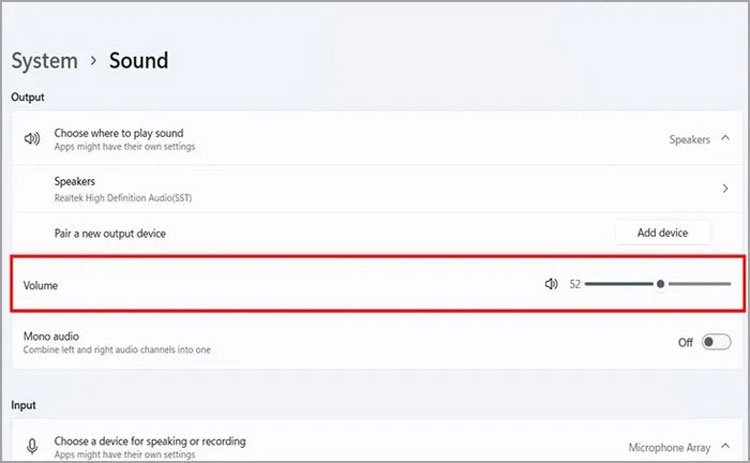Select the Speakers Realtek High Definition Audio row
This screenshot has width=750, height=463.
pyautogui.click(x=123, y=189)
